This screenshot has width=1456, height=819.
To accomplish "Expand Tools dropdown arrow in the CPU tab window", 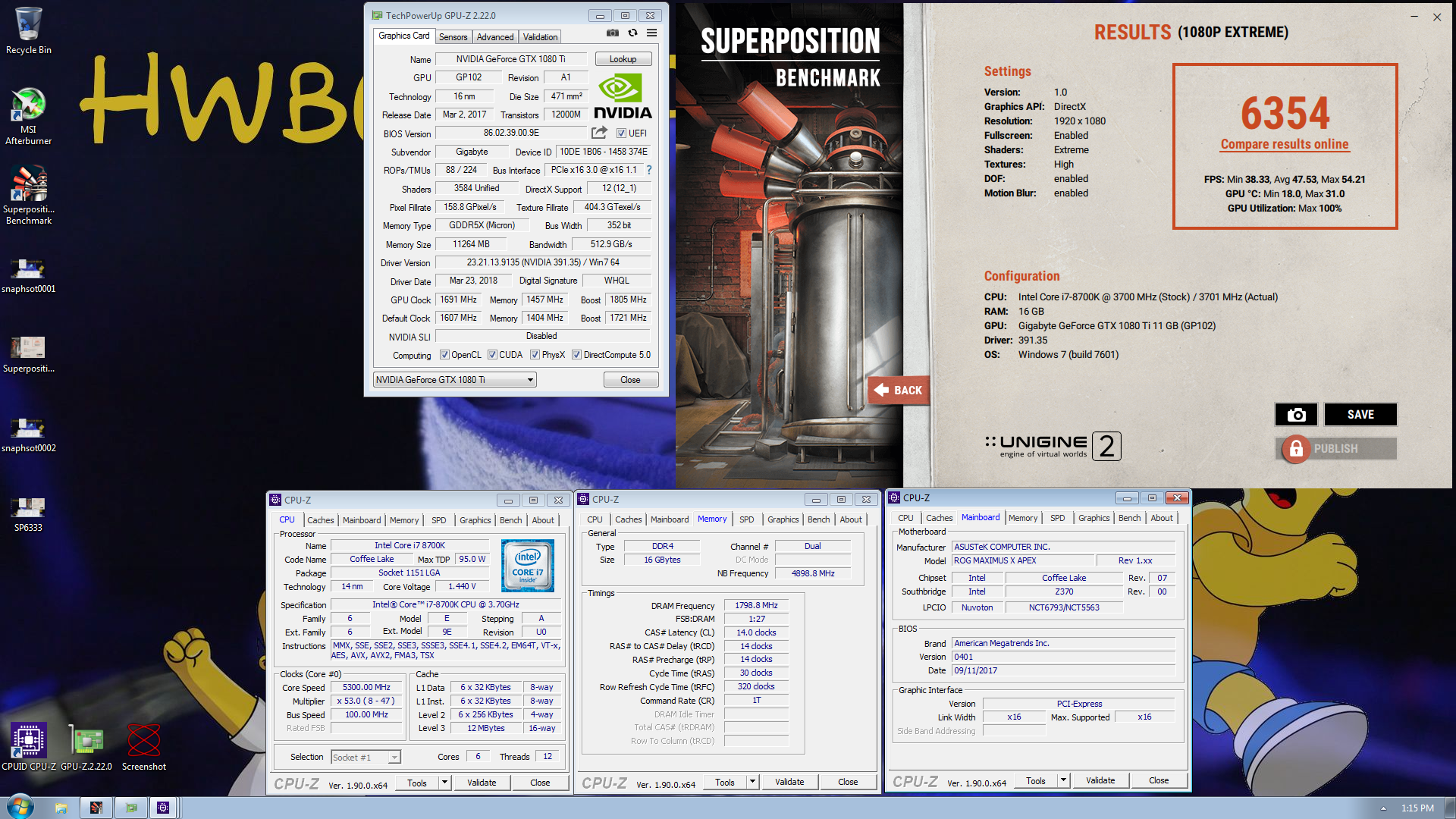I will pyautogui.click(x=445, y=783).
